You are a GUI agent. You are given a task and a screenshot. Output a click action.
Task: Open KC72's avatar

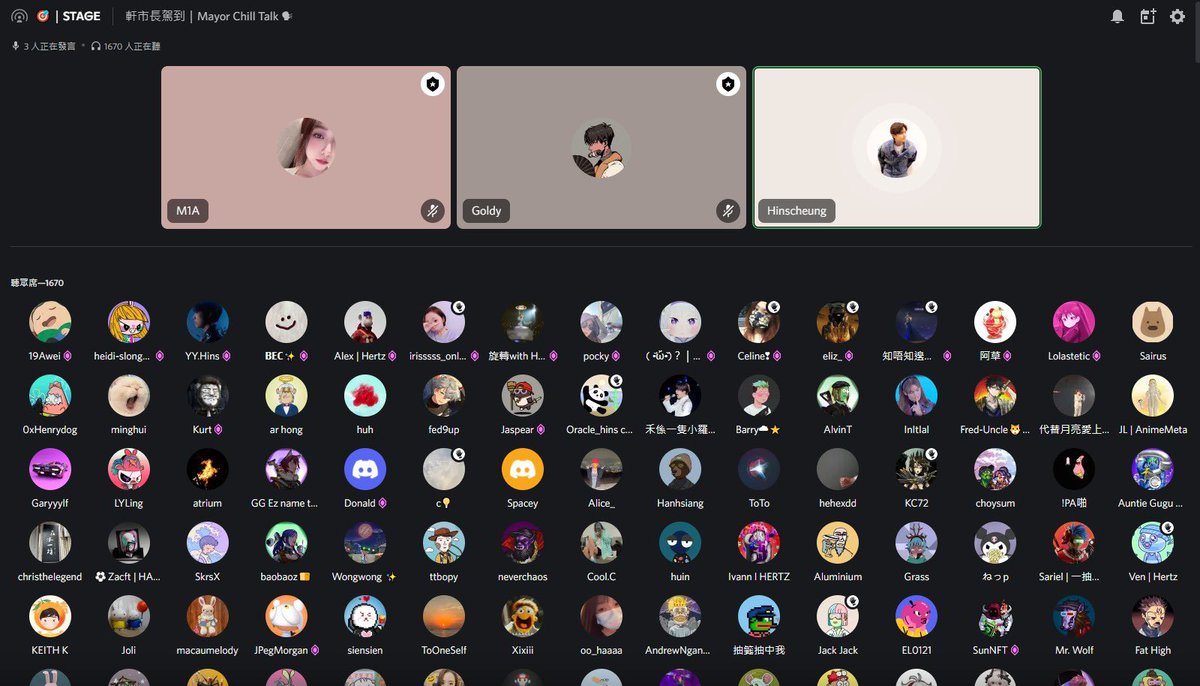(x=917, y=469)
